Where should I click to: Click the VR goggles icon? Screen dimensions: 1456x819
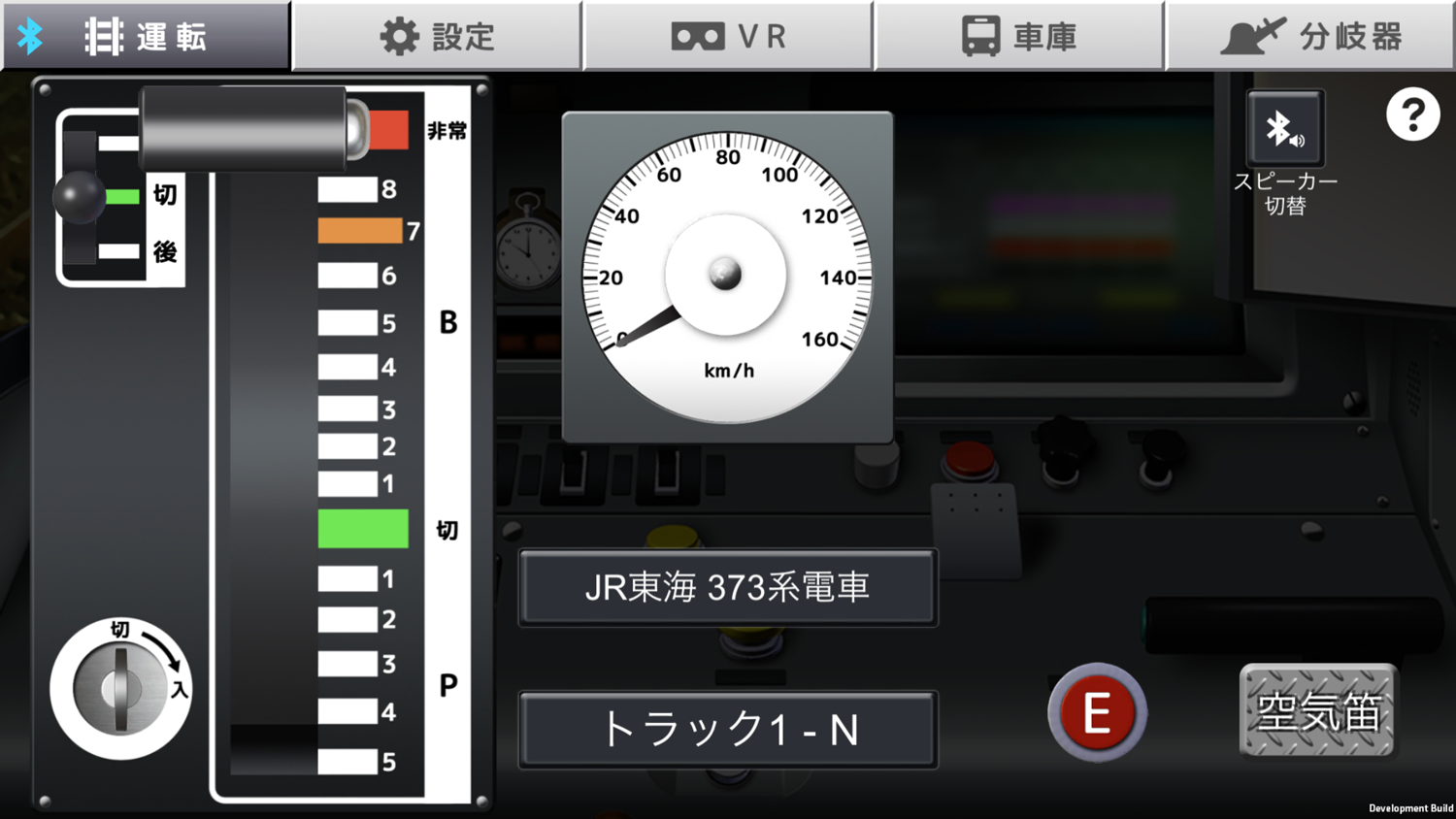point(698,37)
